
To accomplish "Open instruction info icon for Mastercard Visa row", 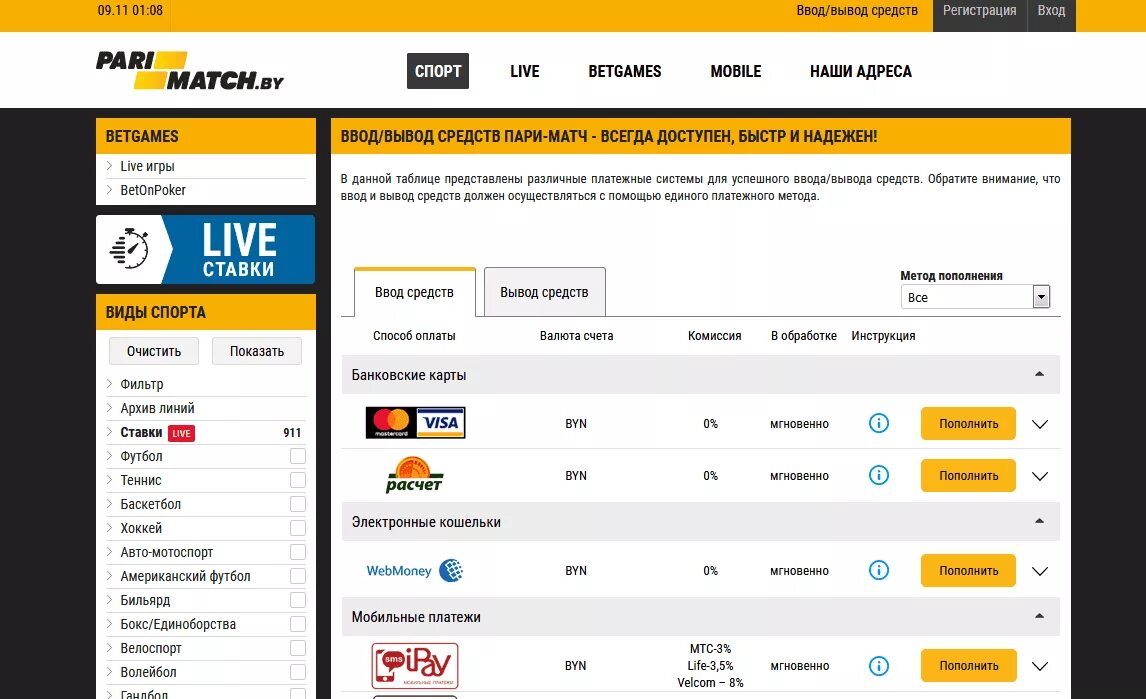I will pos(879,423).
